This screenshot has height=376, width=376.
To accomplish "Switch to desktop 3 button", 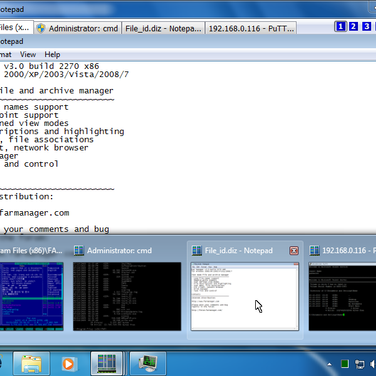I will pos(366,26).
